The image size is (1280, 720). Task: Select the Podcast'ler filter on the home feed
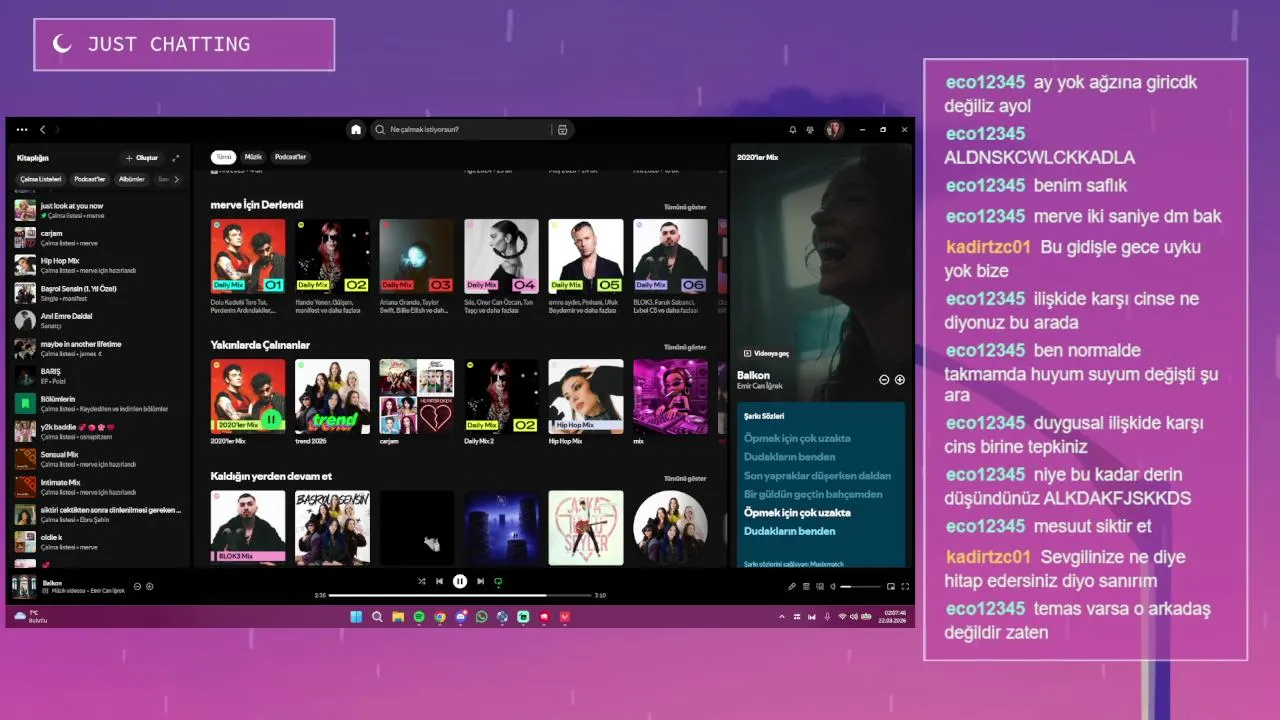coord(291,157)
